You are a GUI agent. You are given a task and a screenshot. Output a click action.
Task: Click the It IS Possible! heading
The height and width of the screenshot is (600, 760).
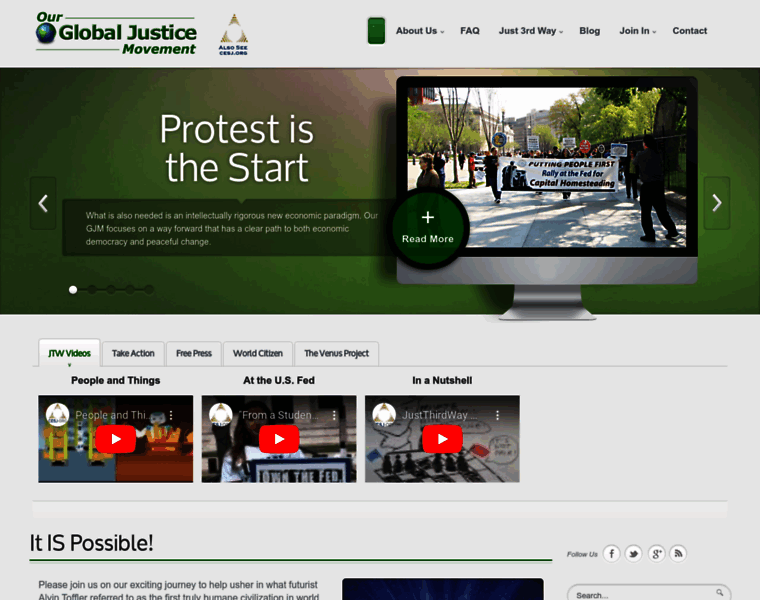91,543
